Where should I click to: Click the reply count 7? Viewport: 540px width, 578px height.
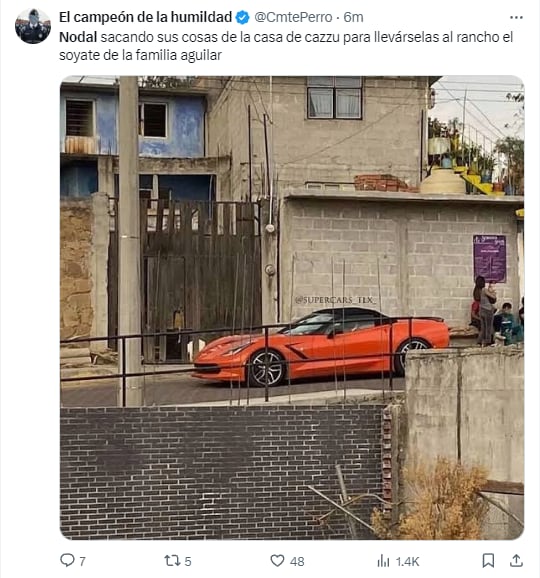click(82, 561)
